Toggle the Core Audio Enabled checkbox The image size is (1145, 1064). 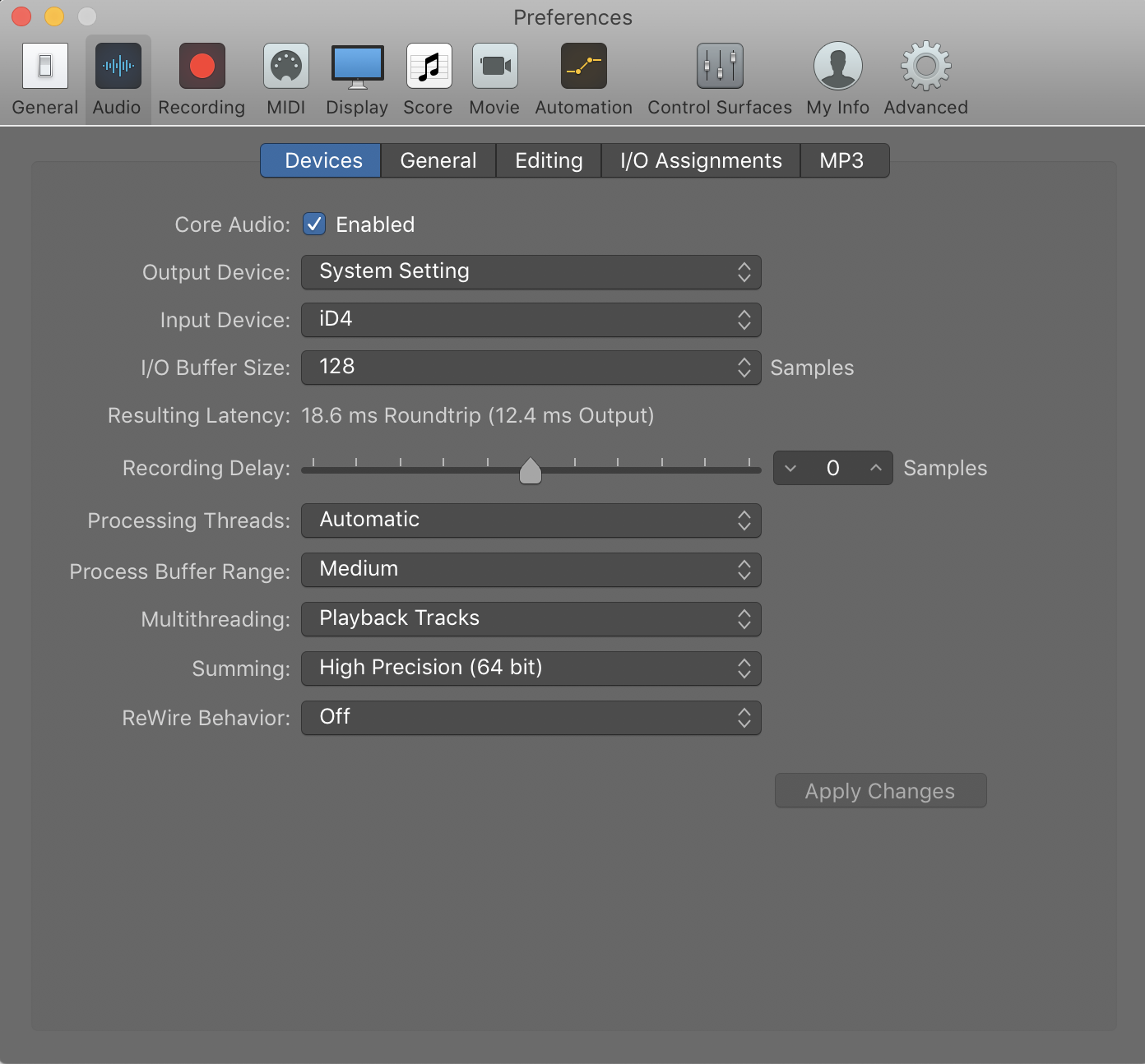[x=314, y=224]
